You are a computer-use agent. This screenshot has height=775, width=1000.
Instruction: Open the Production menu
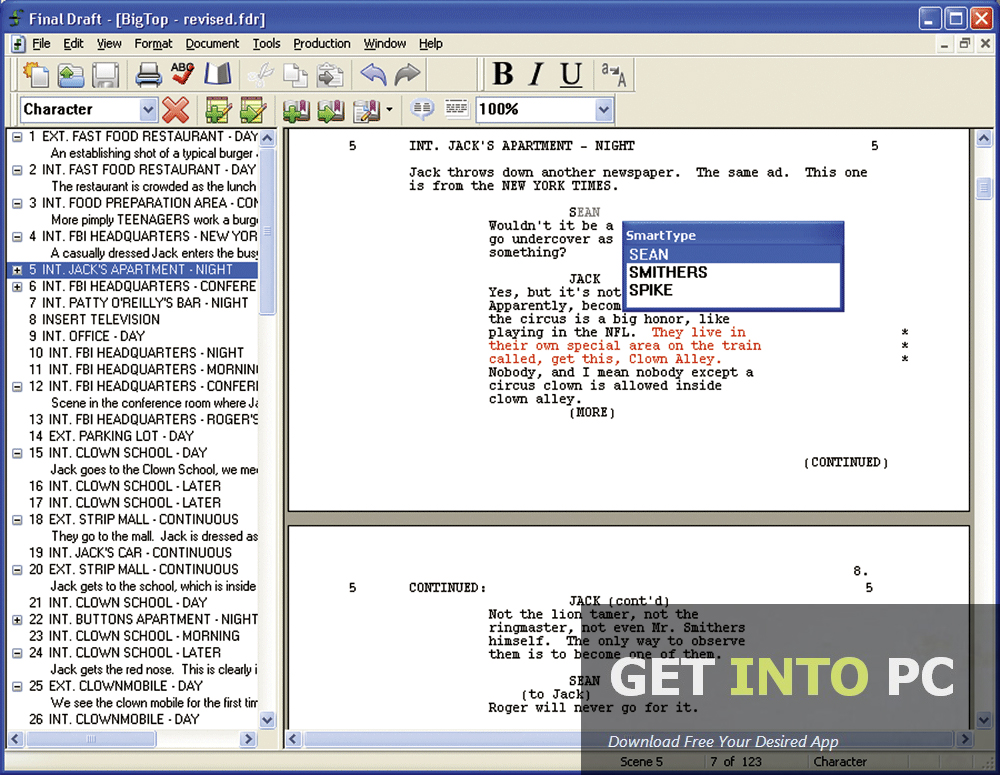click(322, 43)
